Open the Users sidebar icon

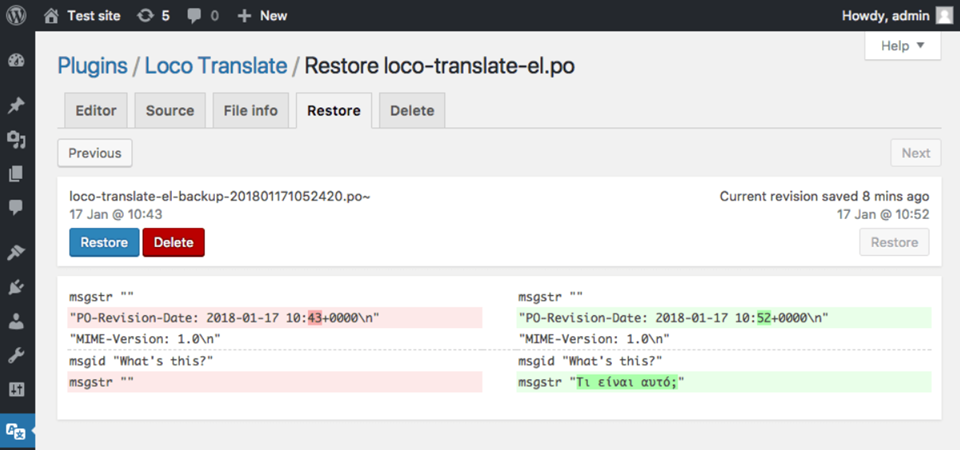coord(16,321)
